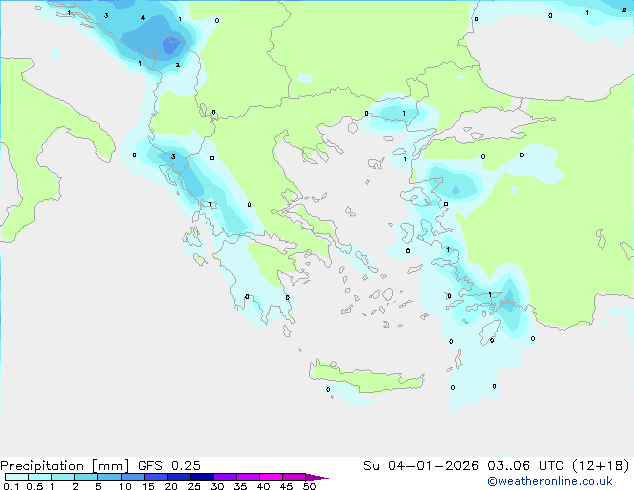The height and width of the screenshot is (490, 634).
Task: Select the 20–25 mm legend color box
Action: [179, 477]
